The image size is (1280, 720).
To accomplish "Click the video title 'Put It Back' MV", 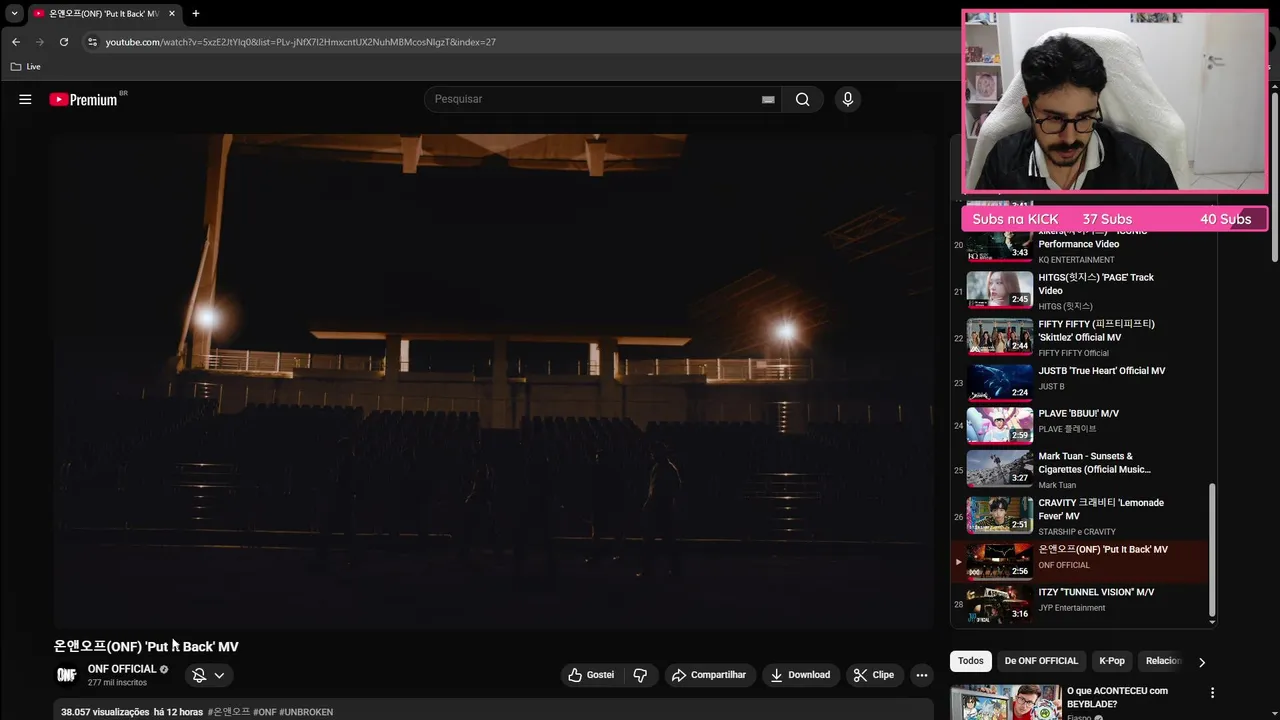I will pos(146,647).
